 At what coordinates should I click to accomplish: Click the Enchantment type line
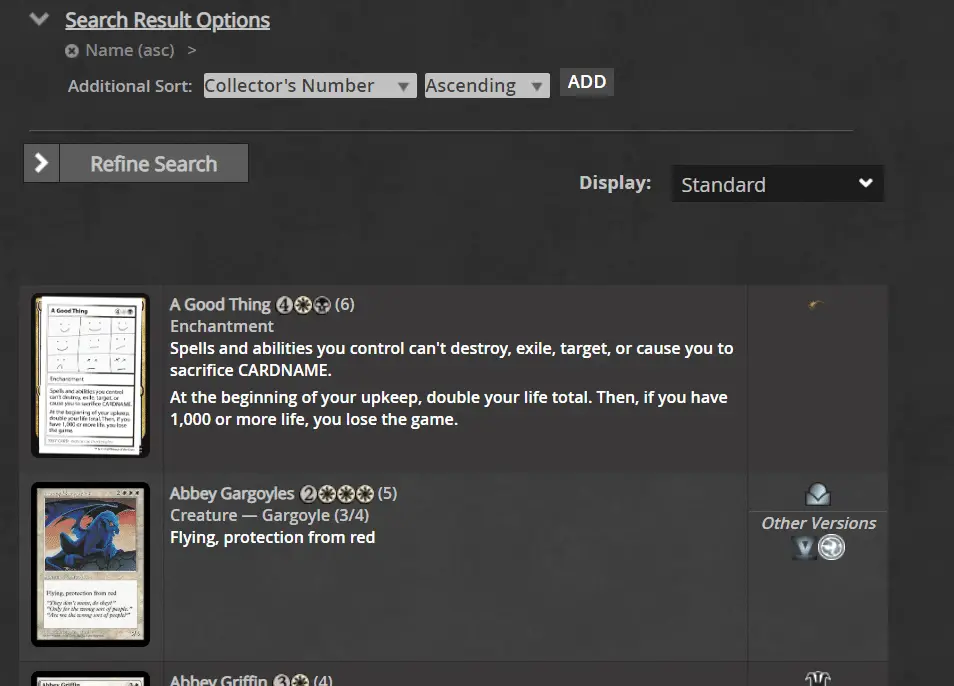click(x=221, y=327)
